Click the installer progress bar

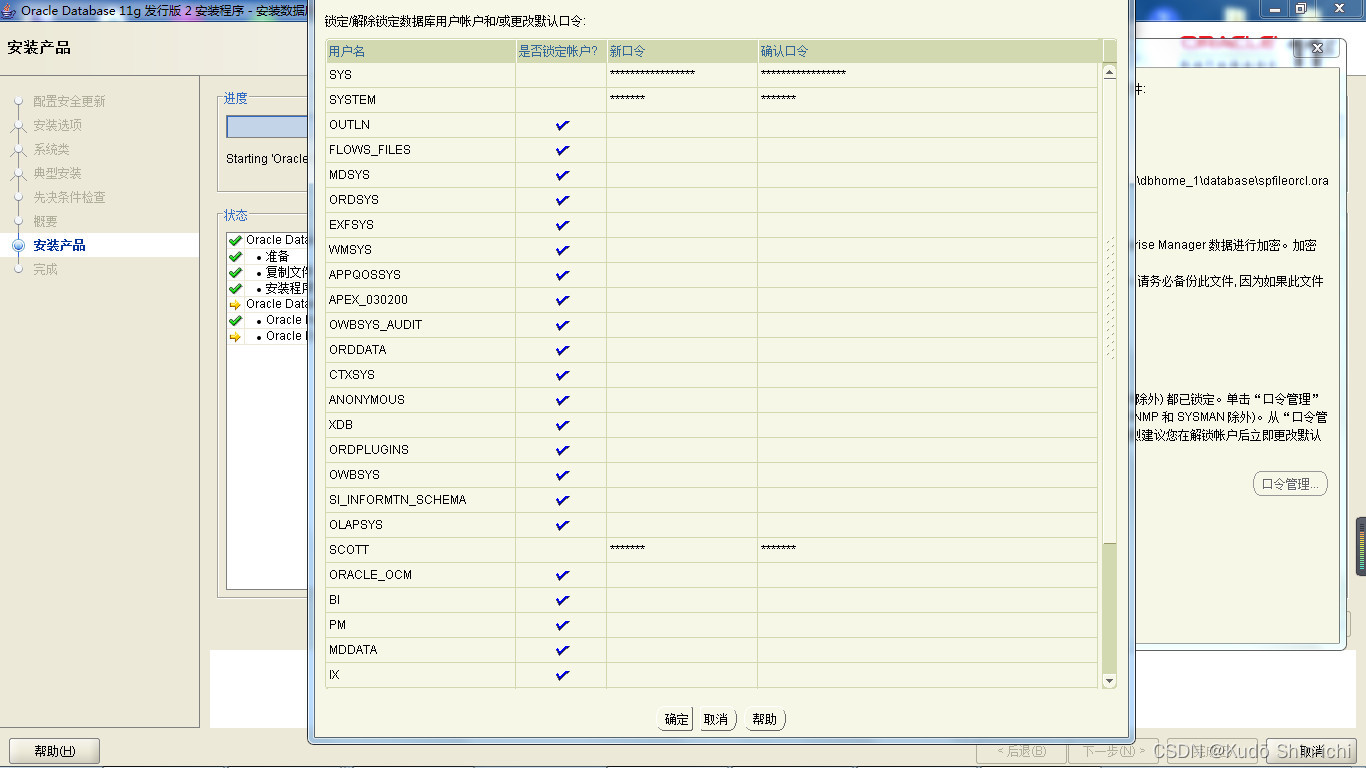click(x=267, y=127)
